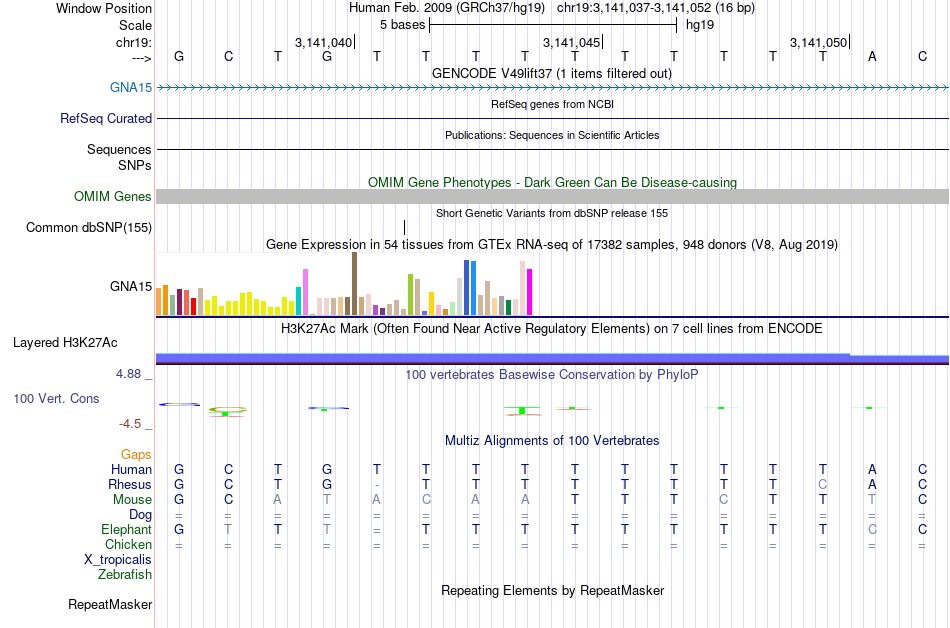950x628 pixels.
Task: Click the blue H3K27Ac signal band
Action: coord(553,359)
